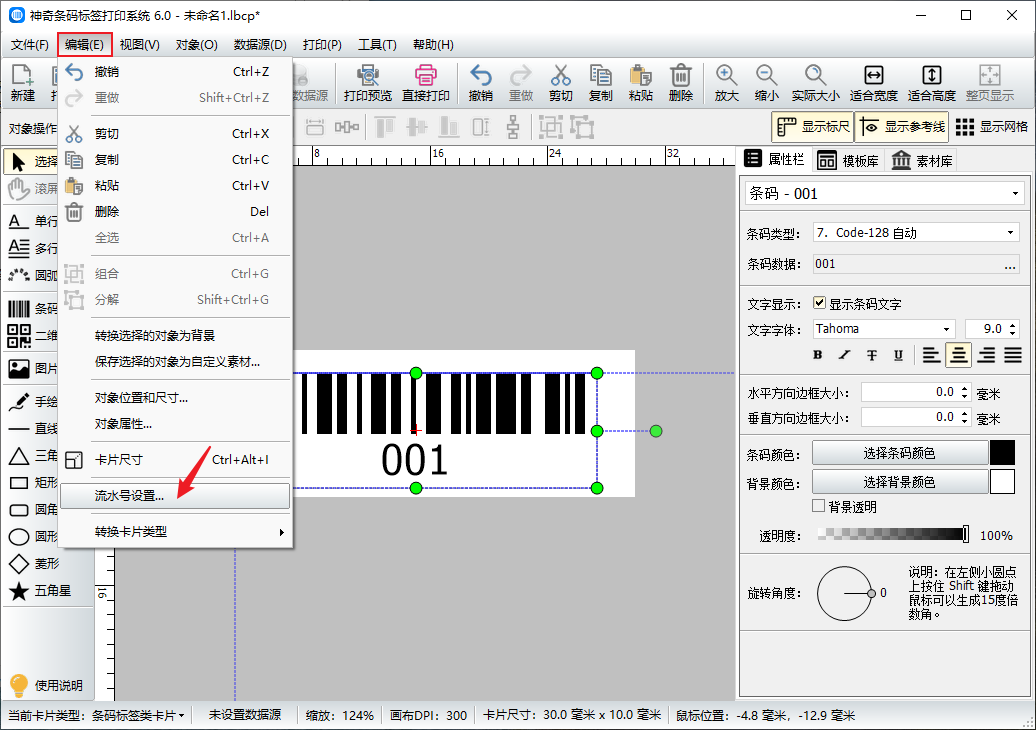Toggle 显示网格 grid display

pyautogui.click(x=992, y=127)
